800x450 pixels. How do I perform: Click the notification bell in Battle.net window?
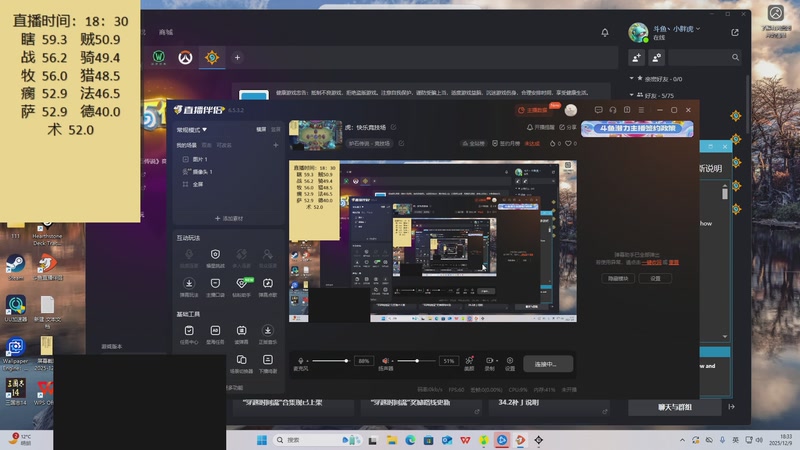pyautogui.click(x=605, y=33)
